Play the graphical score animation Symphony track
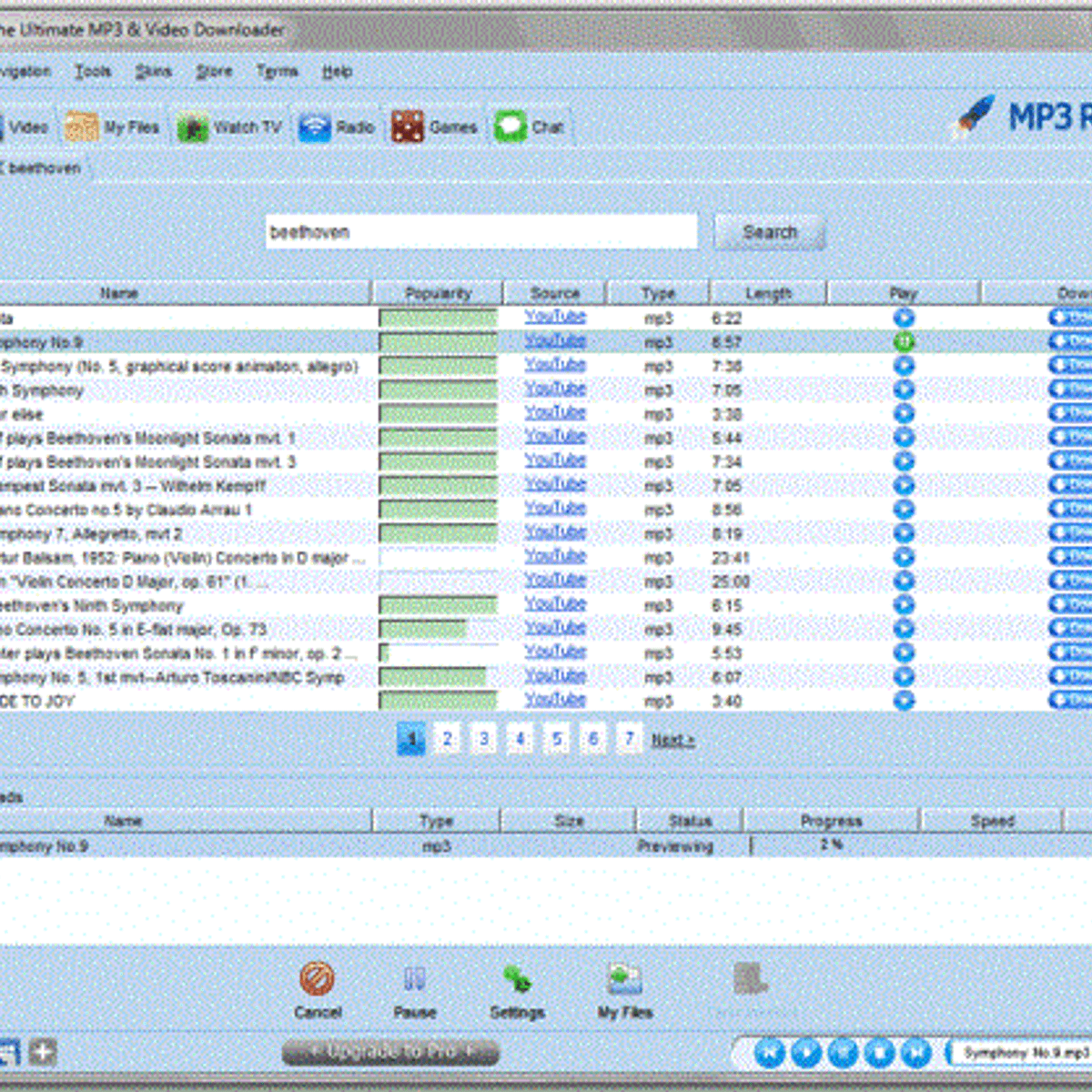The image size is (1092, 1092). (904, 366)
